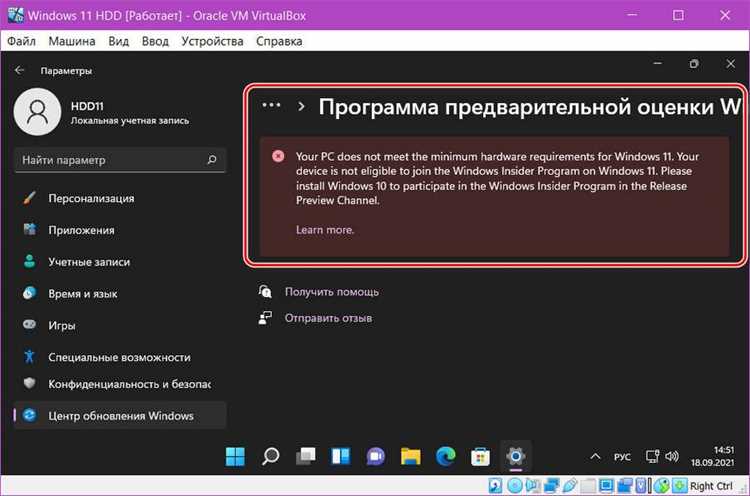Click the back arrow in Параметры
Image resolution: width=750 pixels, height=496 pixels.
19,70
